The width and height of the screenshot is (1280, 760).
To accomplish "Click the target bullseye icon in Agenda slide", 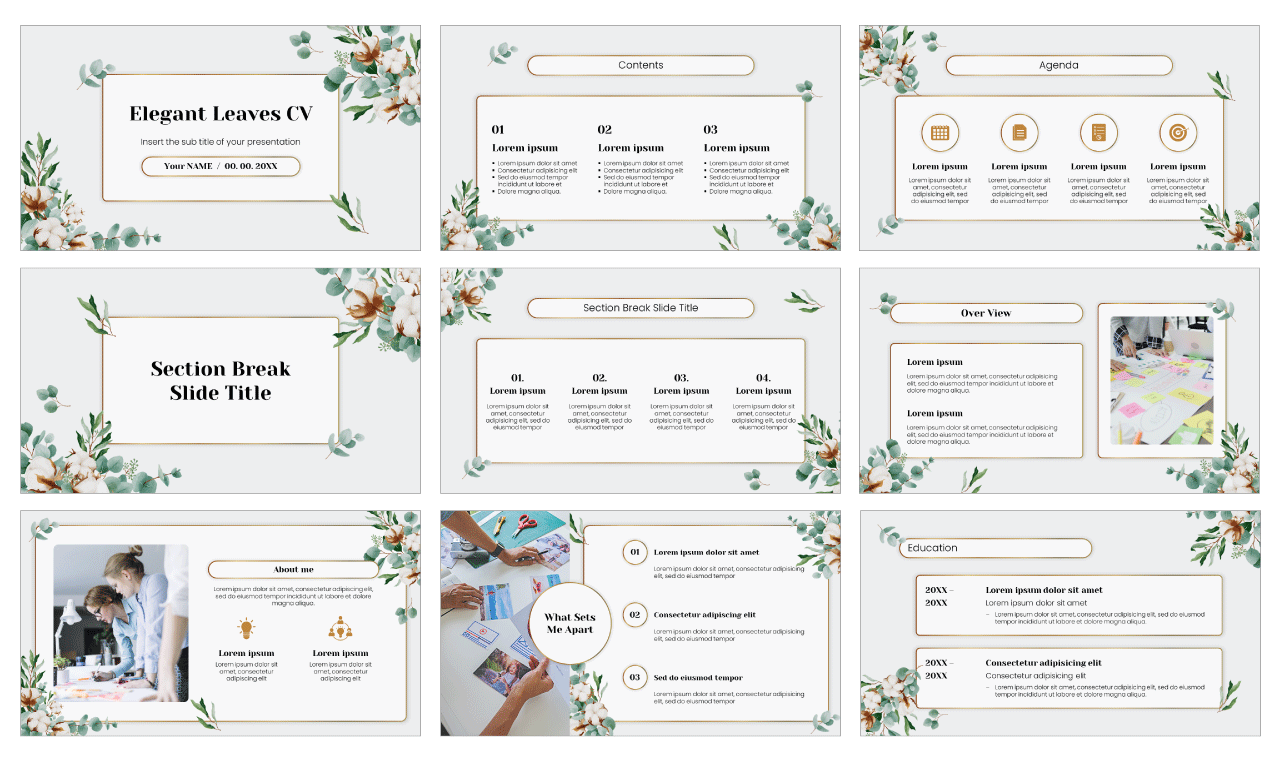I will click(1178, 132).
